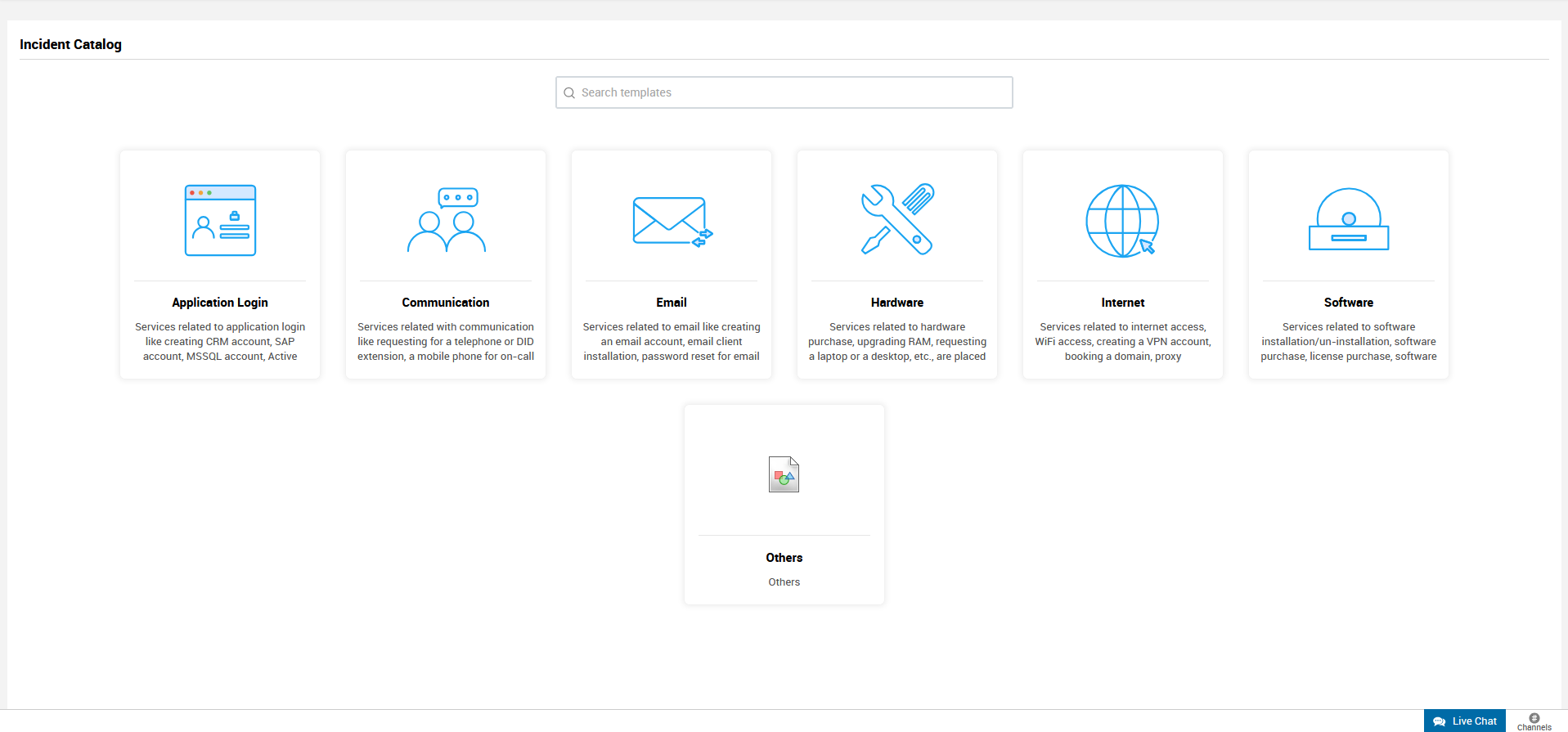Click the Email card title
1568x732 pixels.
(x=672, y=303)
